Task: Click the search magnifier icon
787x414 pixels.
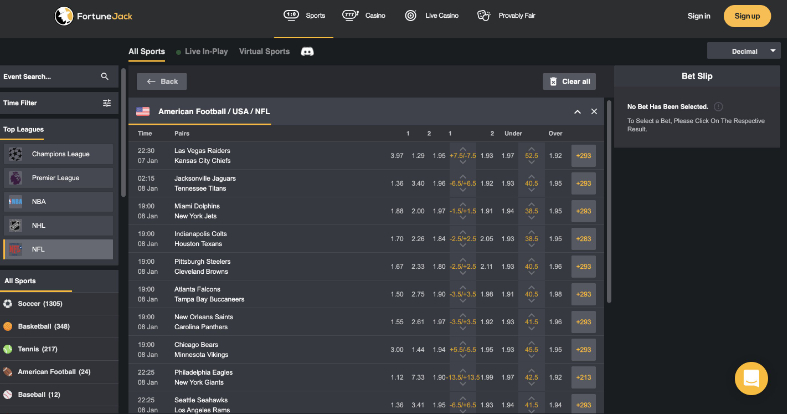Action: [104, 76]
